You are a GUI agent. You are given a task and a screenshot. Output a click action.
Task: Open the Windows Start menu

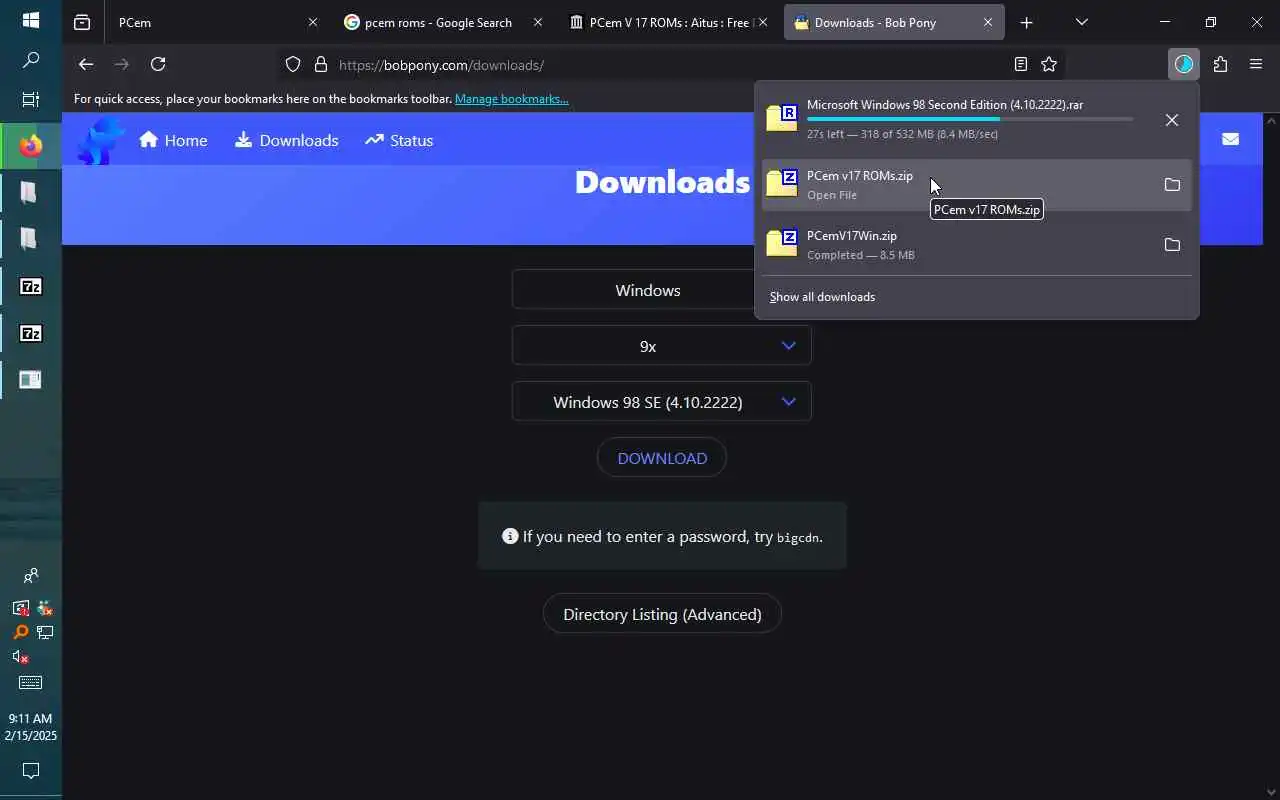[30, 20]
